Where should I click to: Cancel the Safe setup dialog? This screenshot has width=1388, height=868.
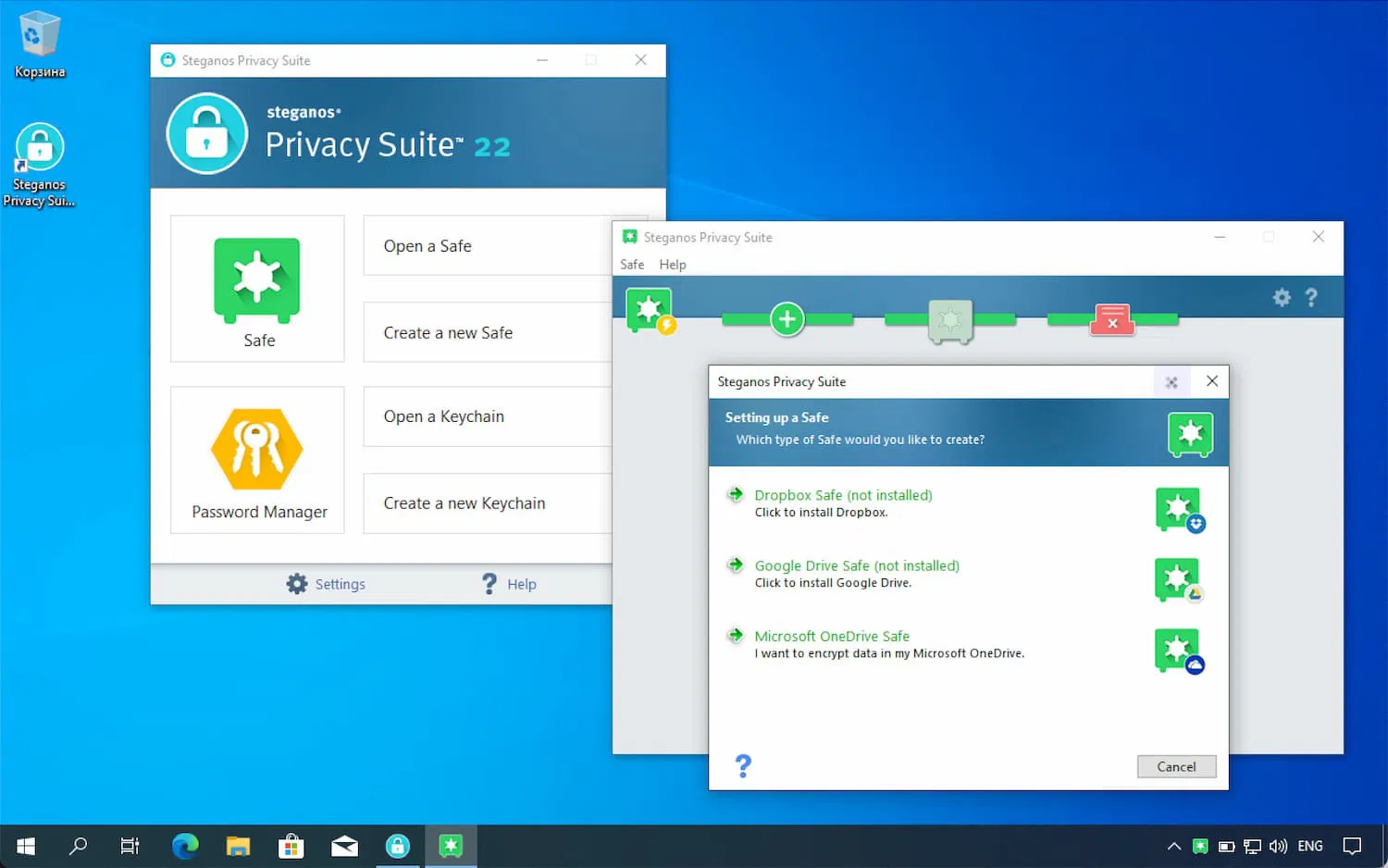click(1176, 766)
